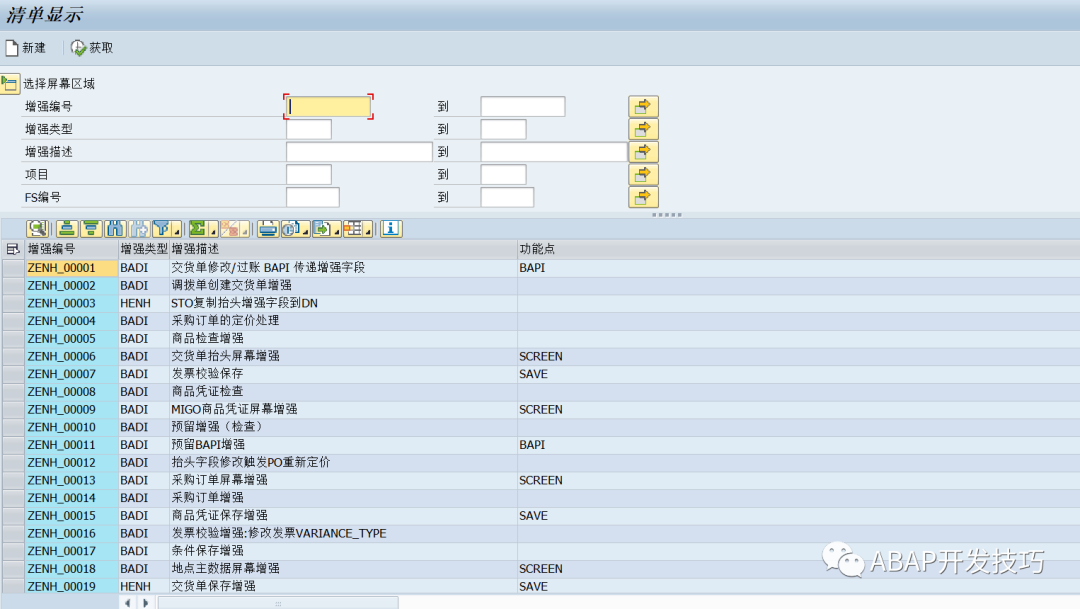The height and width of the screenshot is (609, 1080).
Task: Click the FS编号 to input field
Action: [507, 197]
